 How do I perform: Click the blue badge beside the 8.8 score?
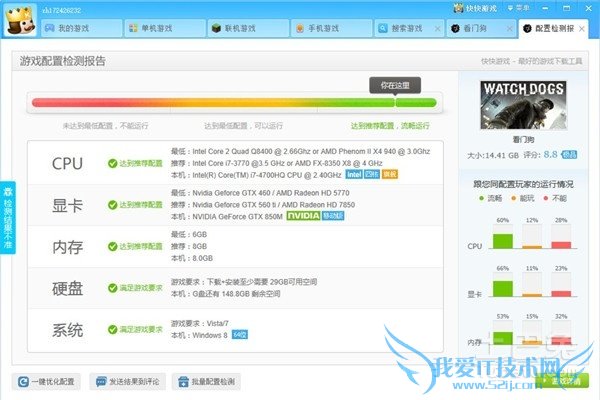pyautogui.click(x=569, y=155)
